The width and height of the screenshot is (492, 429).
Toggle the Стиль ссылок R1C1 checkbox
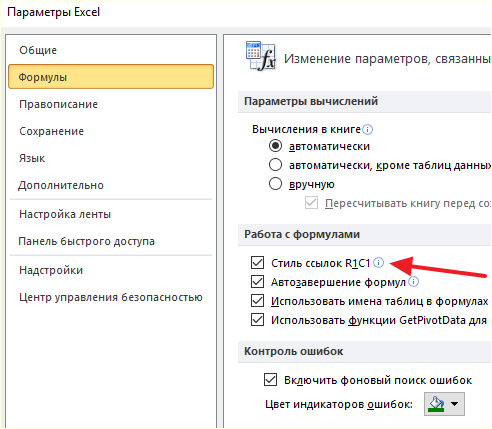[x=257, y=263]
